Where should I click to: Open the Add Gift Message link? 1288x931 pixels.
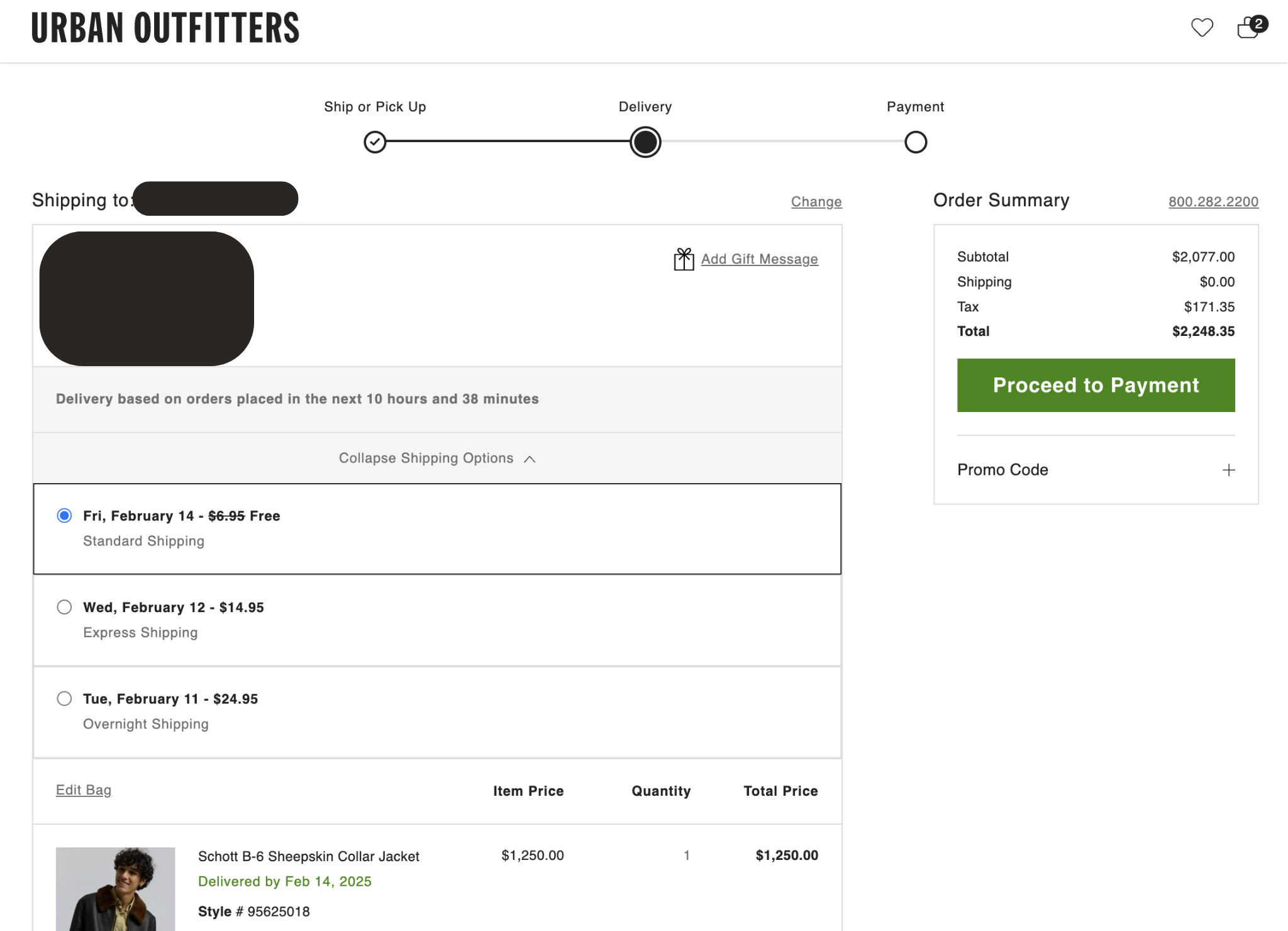pos(759,259)
